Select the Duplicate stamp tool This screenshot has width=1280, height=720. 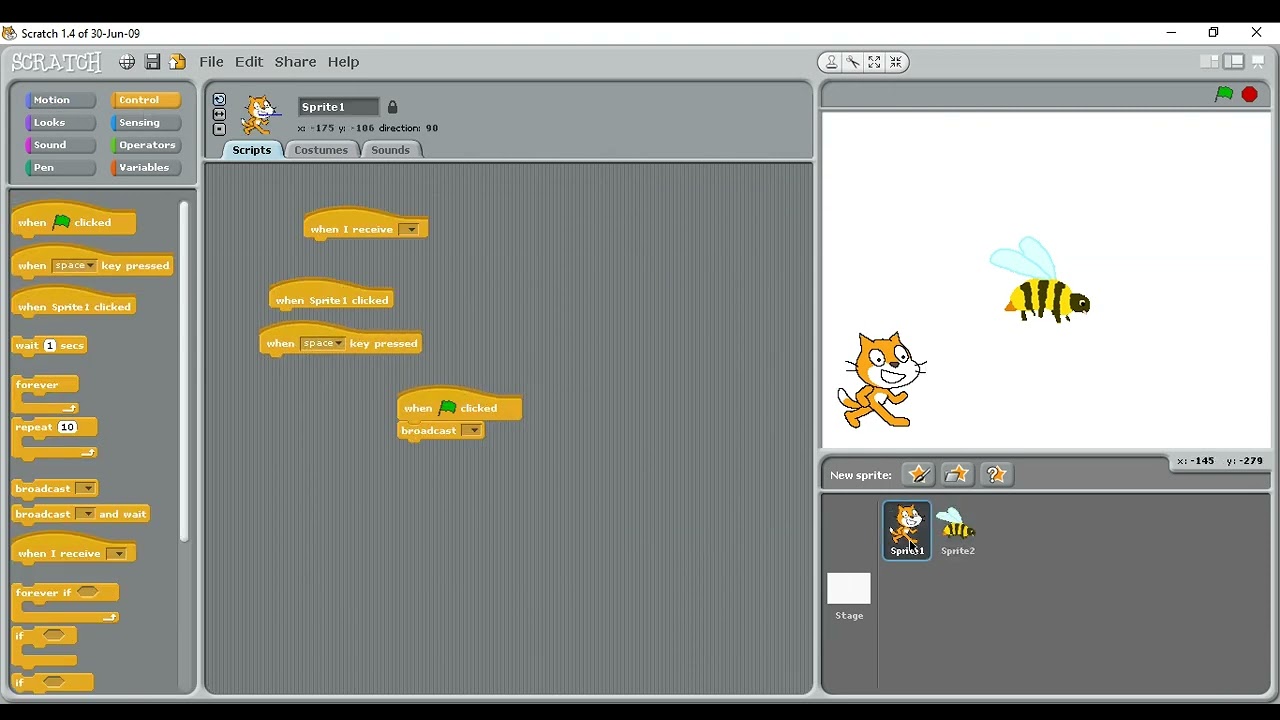point(831,62)
